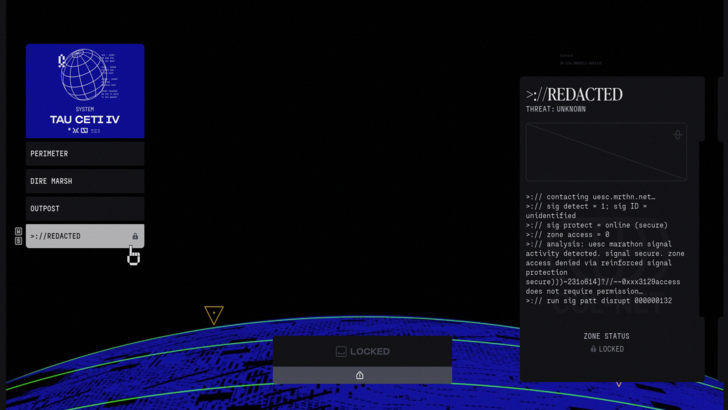Select the PERIMETER zone
This screenshot has height=410, width=728.
[x=85, y=154]
